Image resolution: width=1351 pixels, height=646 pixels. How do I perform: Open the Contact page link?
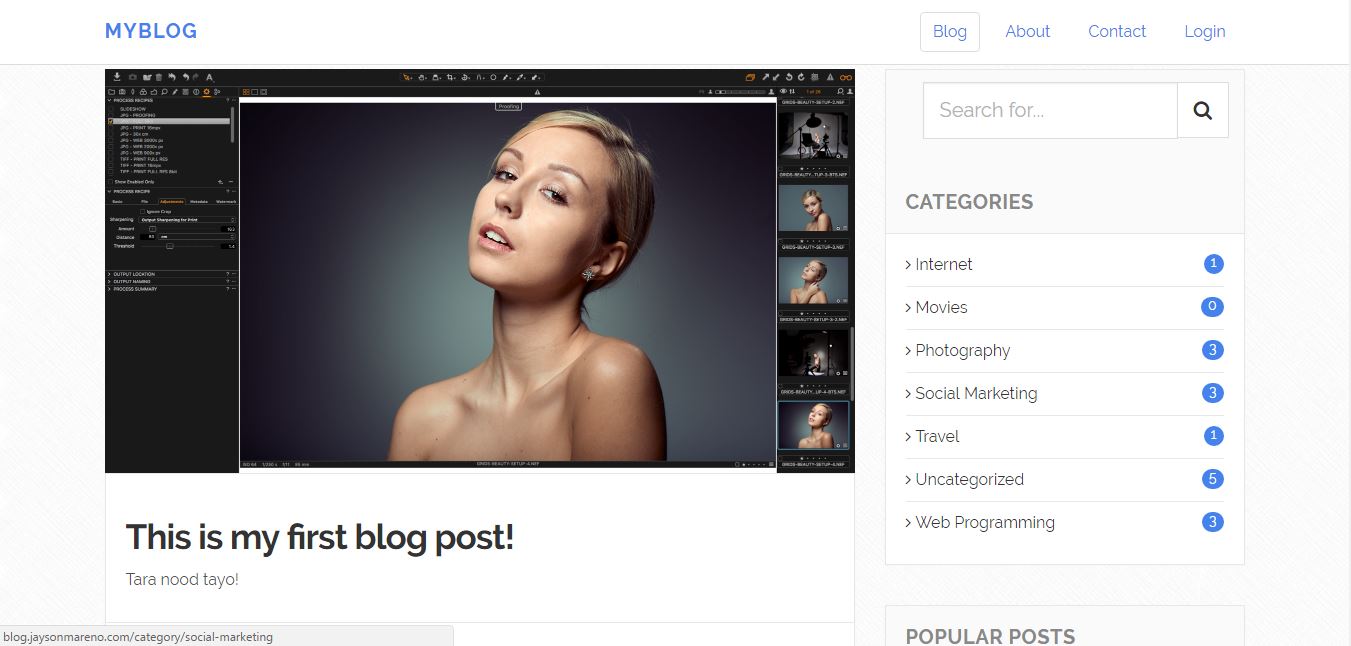(x=1116, y=31)
